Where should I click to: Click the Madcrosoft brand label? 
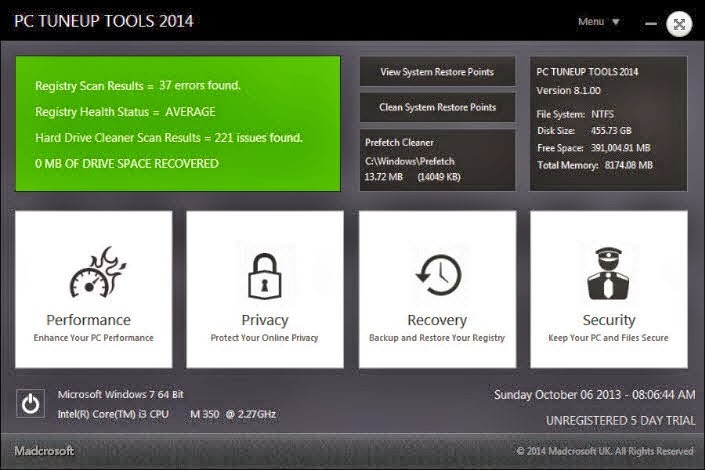pyautogui.click(x=44, y=451)
